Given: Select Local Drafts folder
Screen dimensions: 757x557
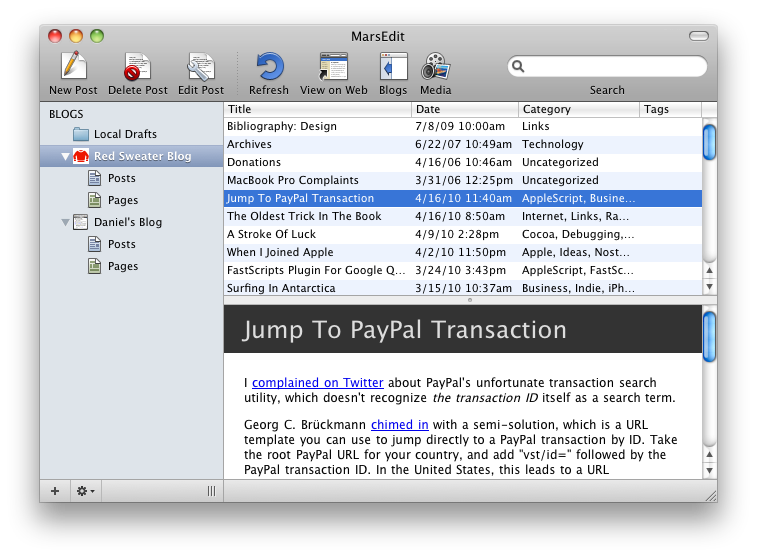Looking at the screenshot, I should click(124, 134).
